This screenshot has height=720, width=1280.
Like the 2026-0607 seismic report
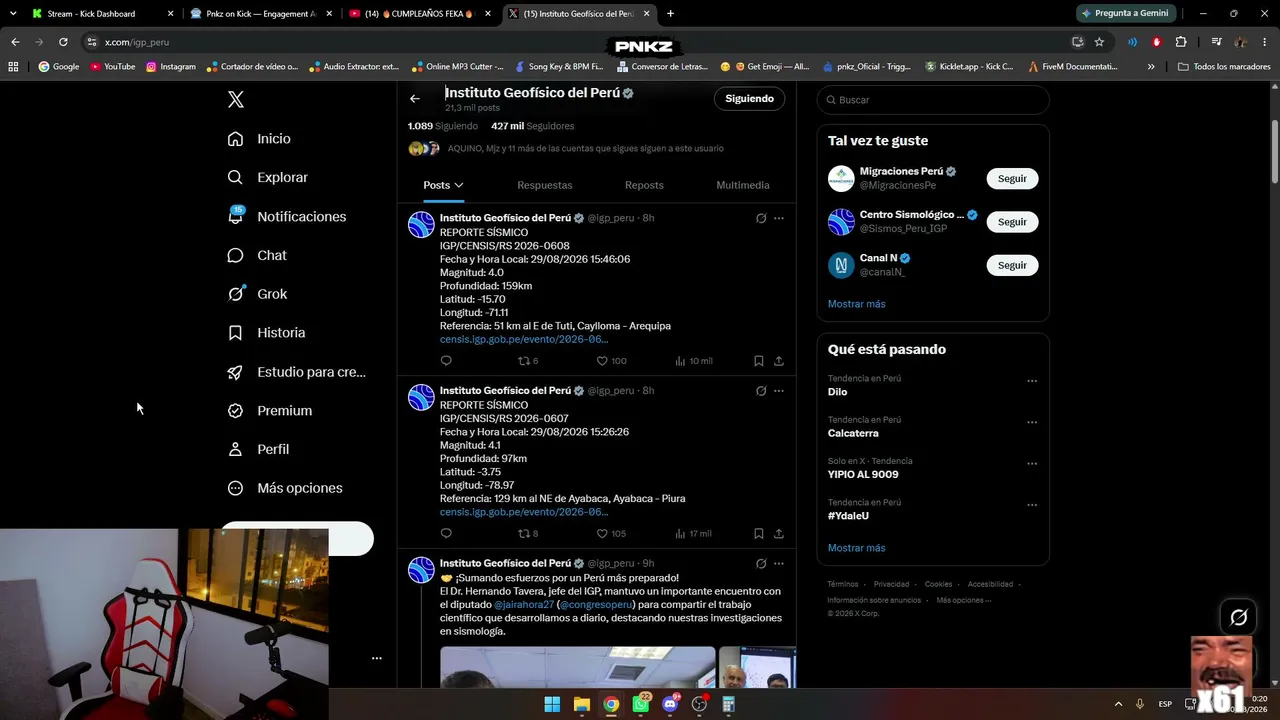[611, 534]
